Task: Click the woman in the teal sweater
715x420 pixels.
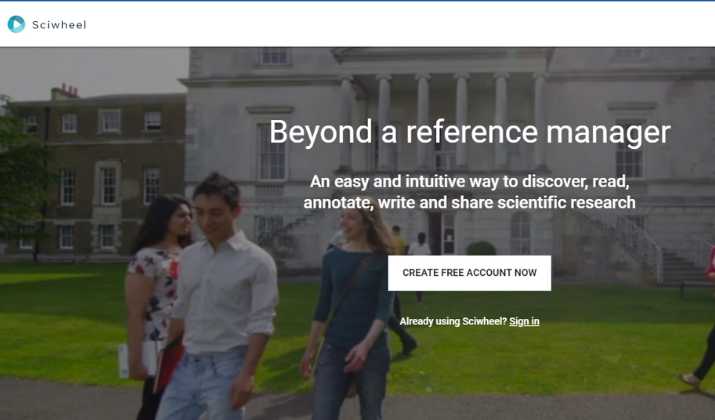Action: pos(353,315)
